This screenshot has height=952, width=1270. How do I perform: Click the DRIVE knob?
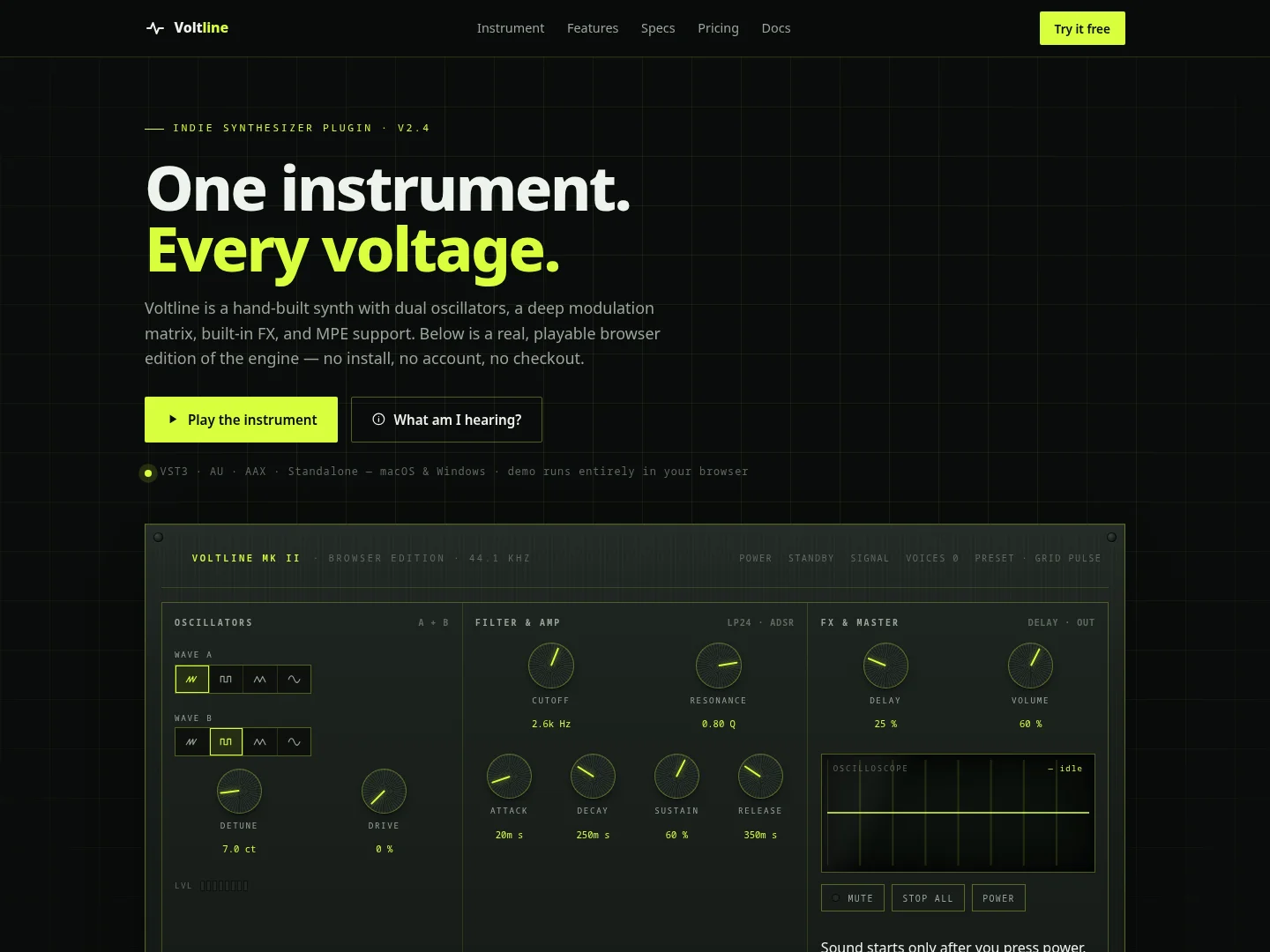click(384, 792)
